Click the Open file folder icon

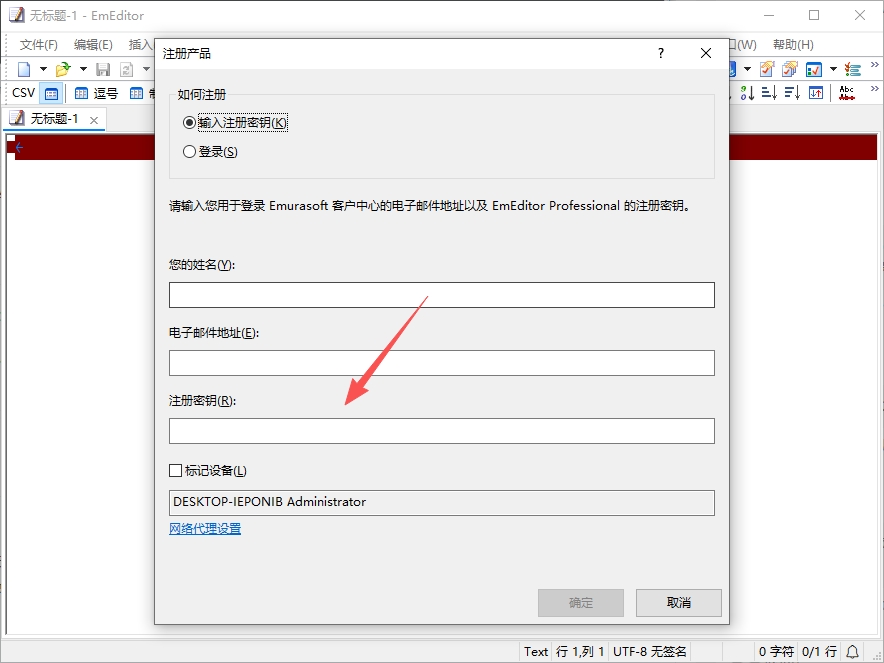click(x=63, y=69)
